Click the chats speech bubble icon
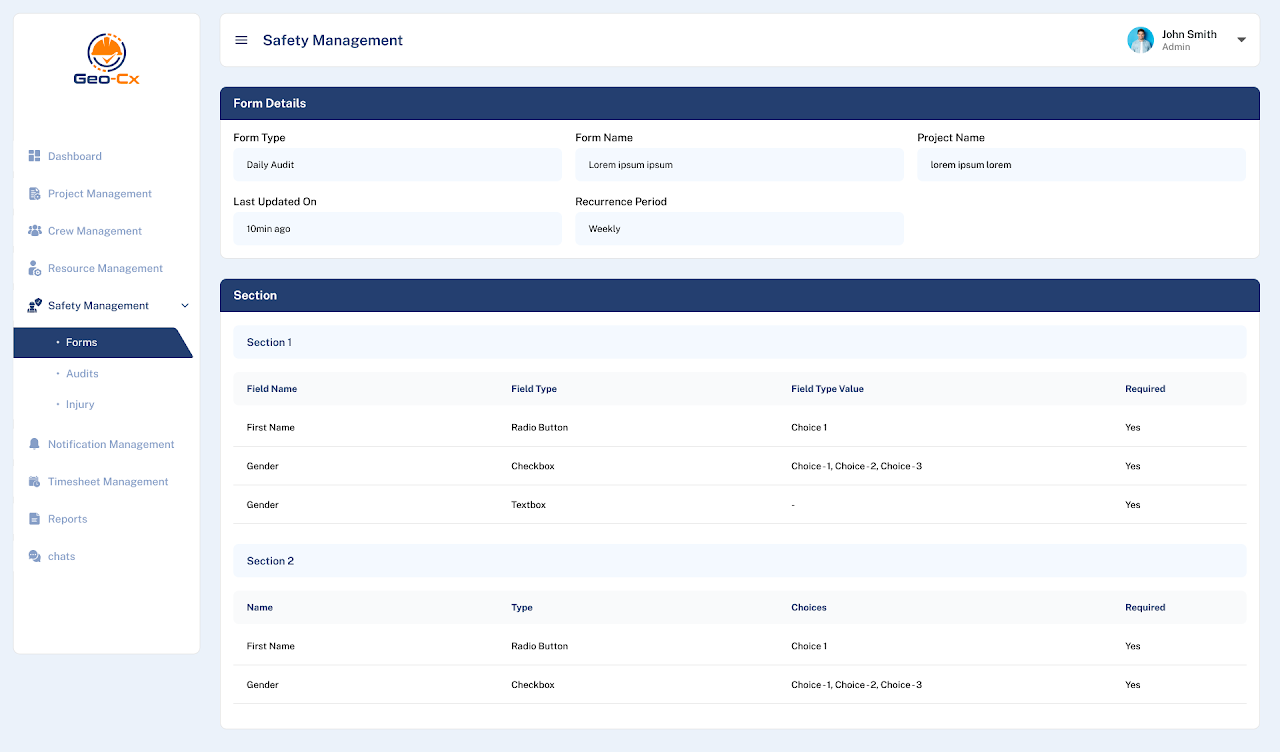The width and height of the screenshot is (1280, 752). tap(34, 556)
